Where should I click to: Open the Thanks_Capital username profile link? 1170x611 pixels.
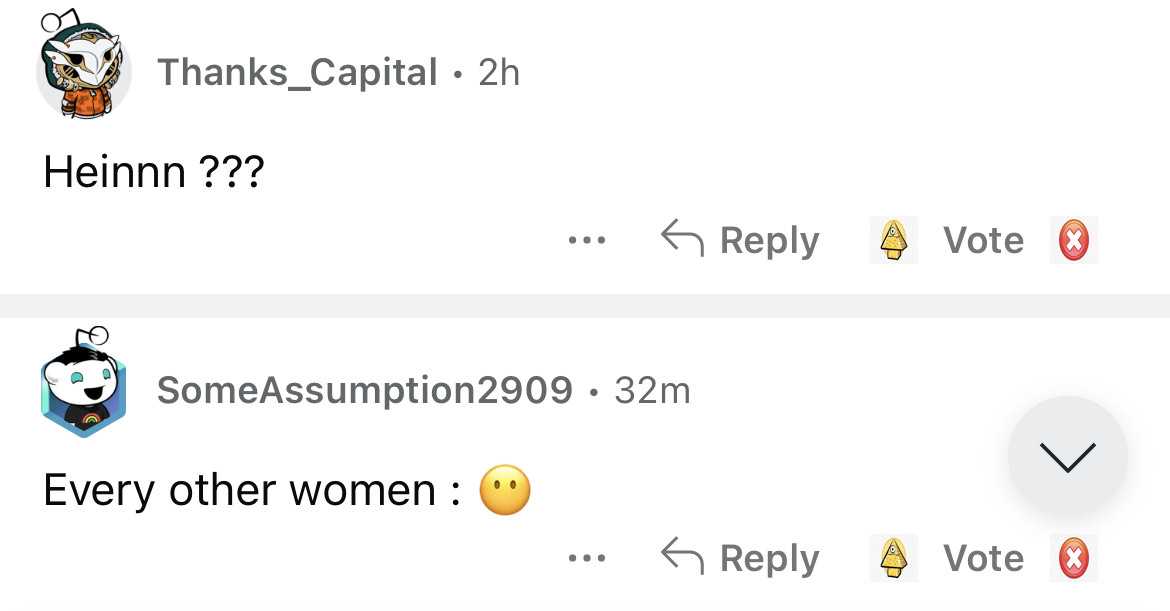(x=297, y=72)
